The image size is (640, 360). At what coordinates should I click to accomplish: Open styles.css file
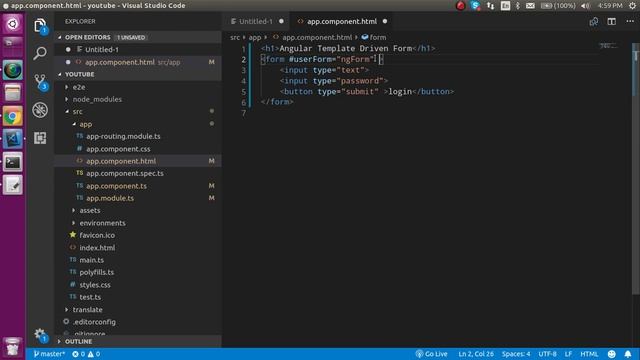click(138, 285)
